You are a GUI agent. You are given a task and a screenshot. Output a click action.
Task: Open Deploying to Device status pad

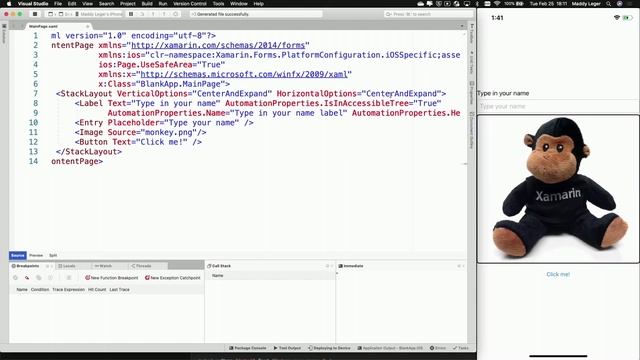pos(329,348)
